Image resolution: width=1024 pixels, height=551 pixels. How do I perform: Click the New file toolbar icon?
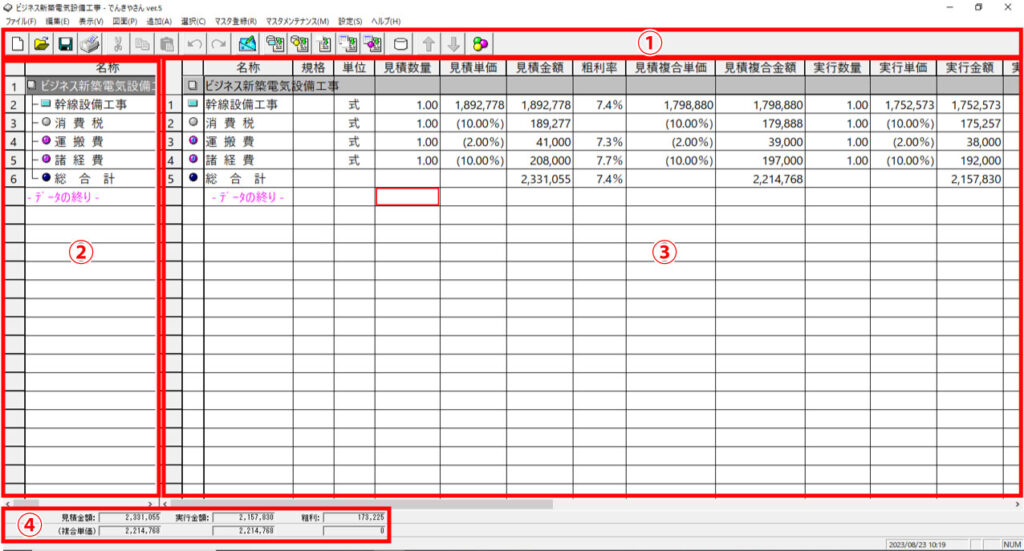click(x=17, y=44)
